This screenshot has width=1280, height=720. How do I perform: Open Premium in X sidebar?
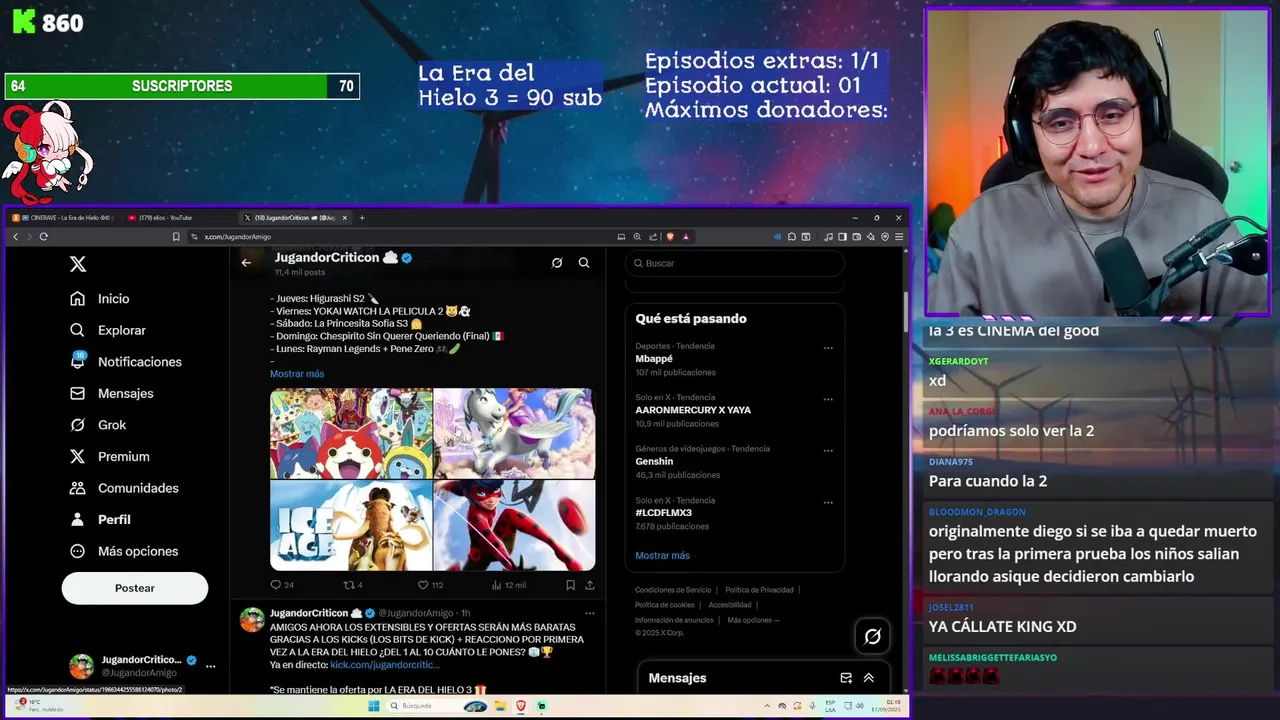[110, 456]
